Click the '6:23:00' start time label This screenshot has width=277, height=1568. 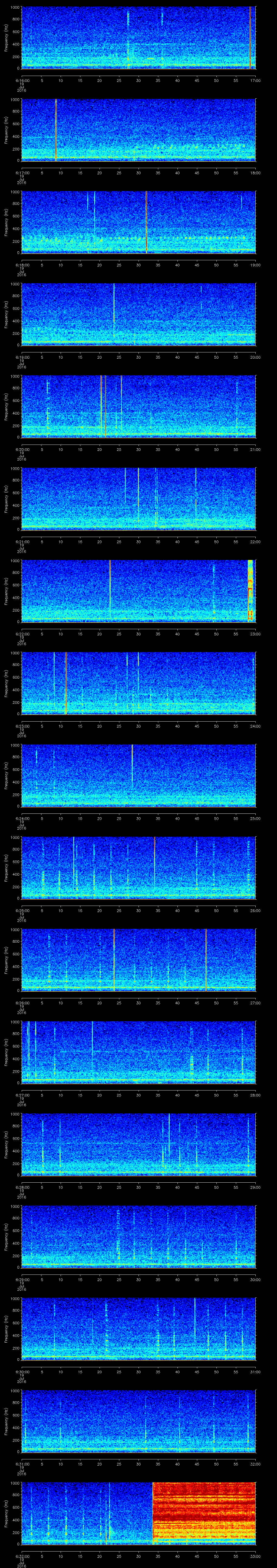click(22, 726)
